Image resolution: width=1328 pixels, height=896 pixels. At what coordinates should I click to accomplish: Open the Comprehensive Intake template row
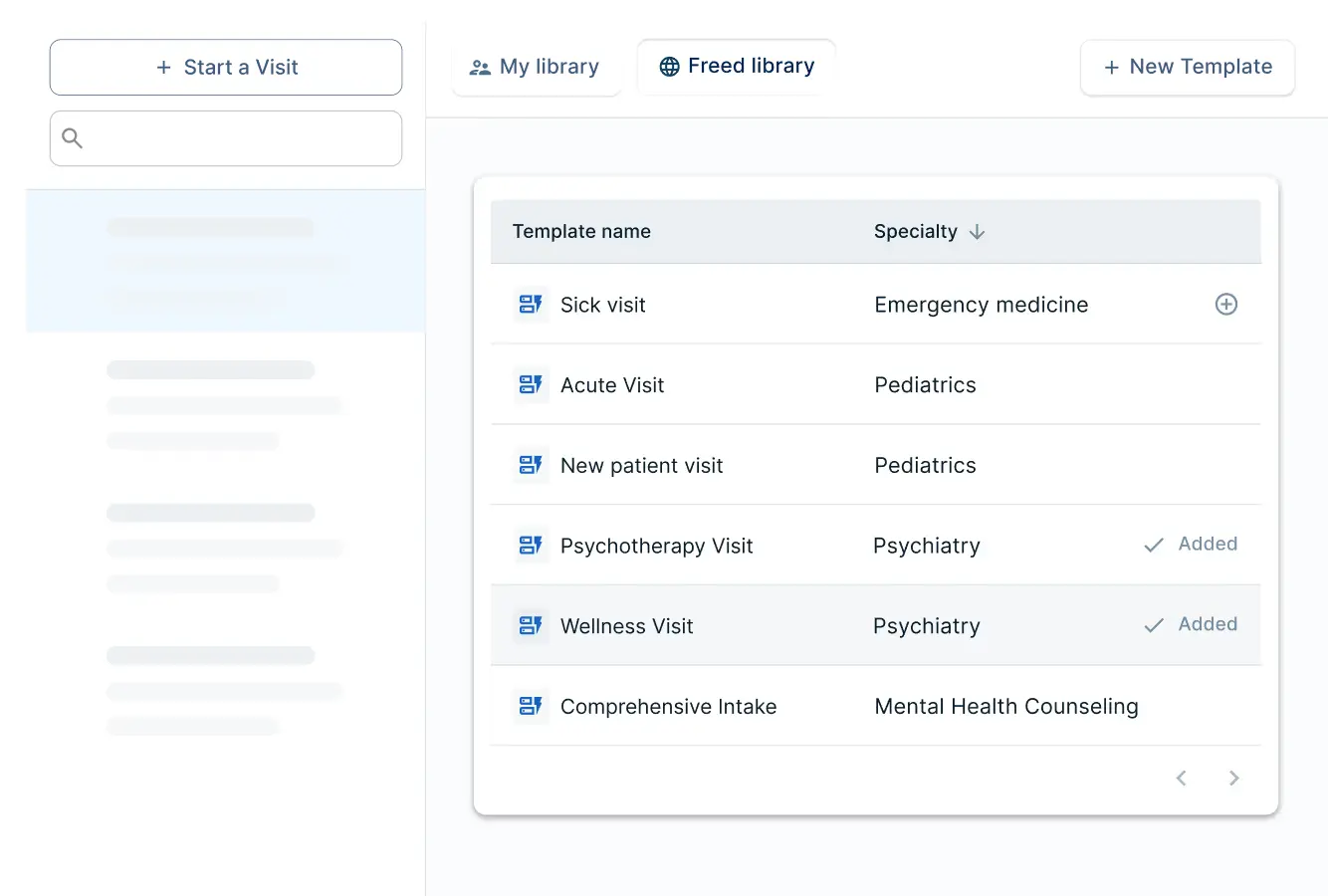pyautogui.click(x=668, y=707)
